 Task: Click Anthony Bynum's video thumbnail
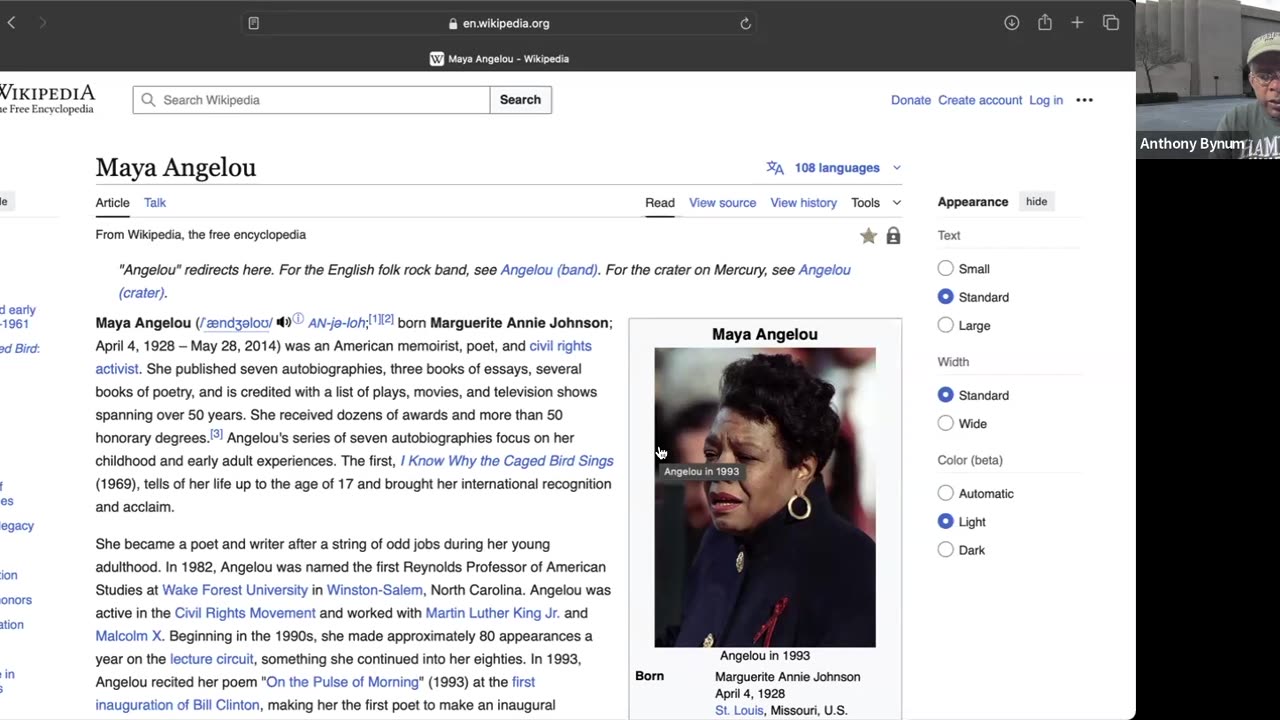click(1208, 79)
